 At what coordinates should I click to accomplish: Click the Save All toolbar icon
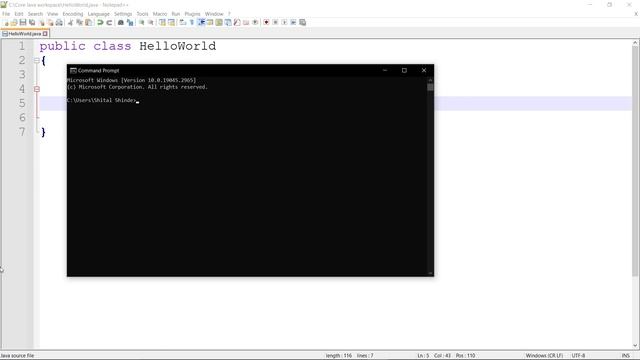[32, 22]
